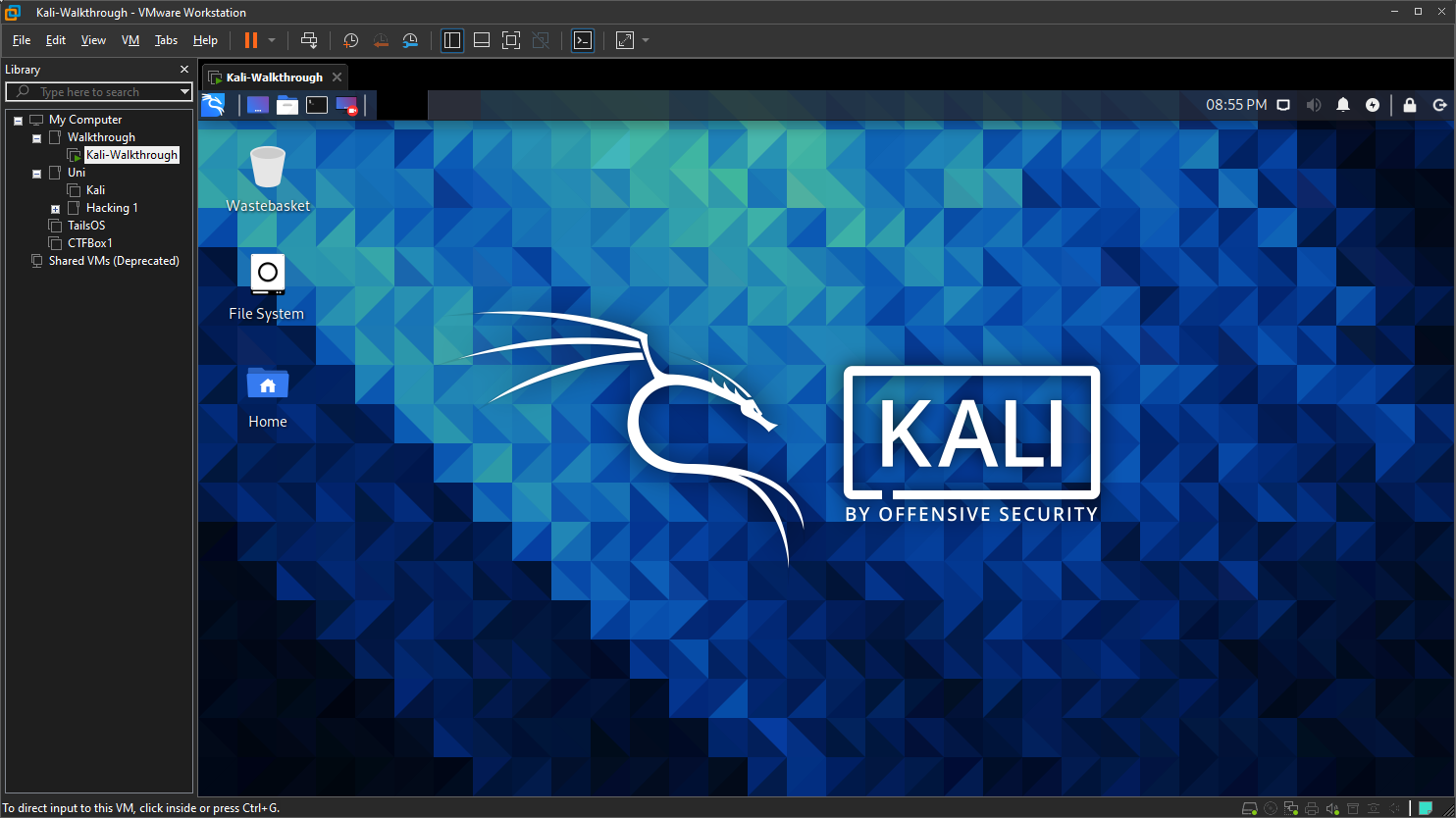Image resolution: width=1456 pixels, height=818 pixels.
Task: Click the stretch guest display icon
Action: click(x=625, y=40)
